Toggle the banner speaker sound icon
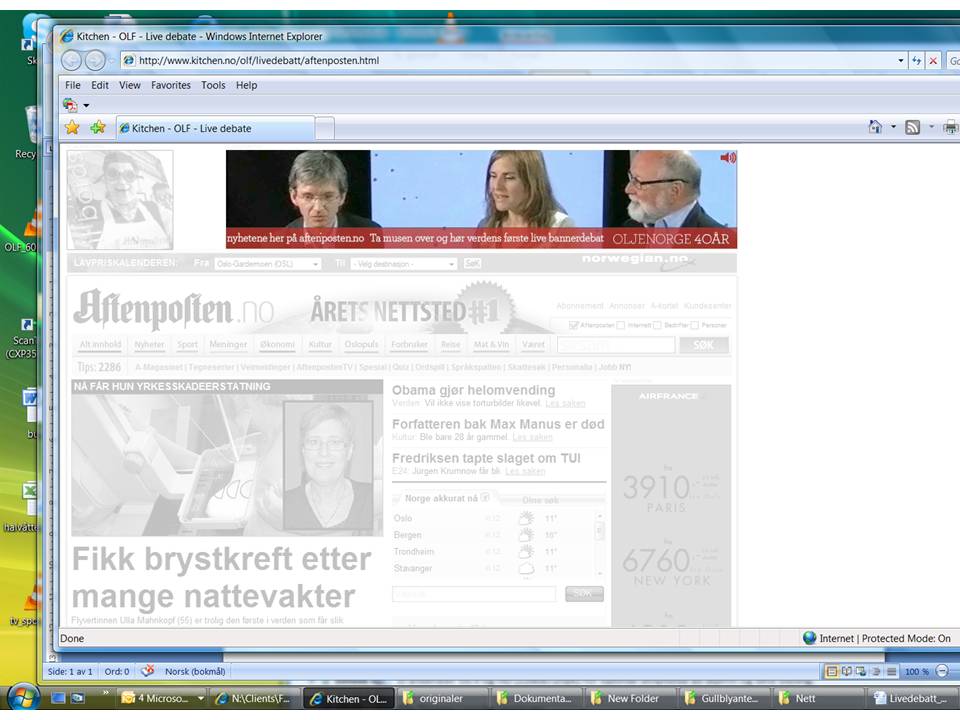This screenshot has width=960, height=720. [728, 158]
